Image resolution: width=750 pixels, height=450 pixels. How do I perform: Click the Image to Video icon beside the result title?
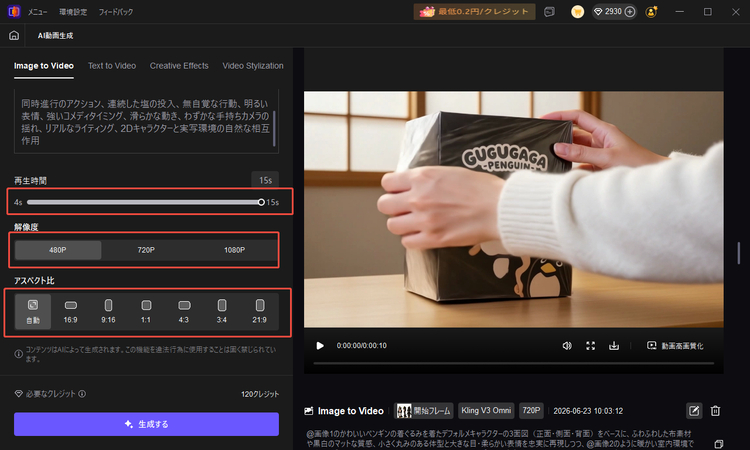pyautogui.click(x=309, y=411)
